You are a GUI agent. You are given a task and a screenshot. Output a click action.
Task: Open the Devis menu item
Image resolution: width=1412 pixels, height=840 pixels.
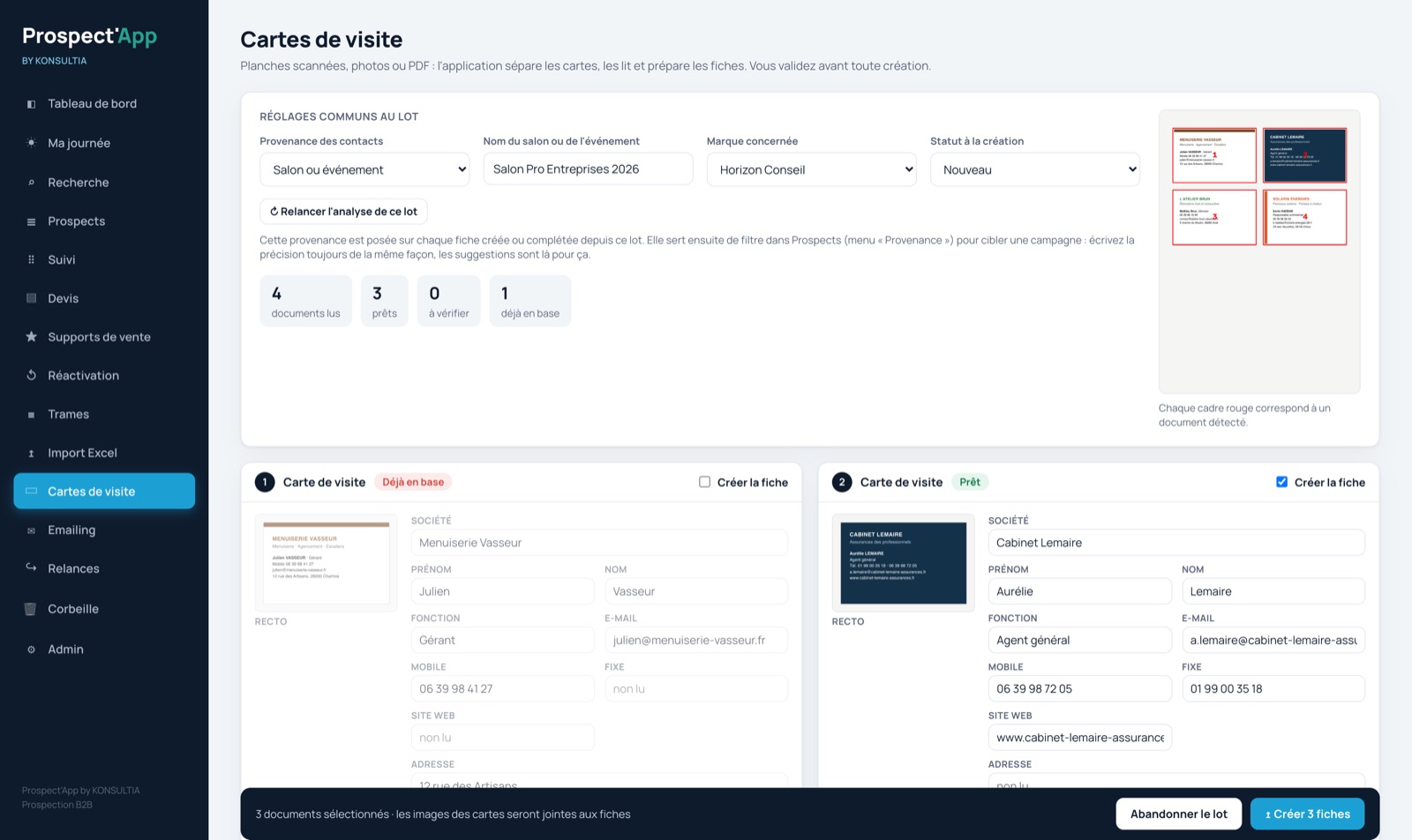104,298
